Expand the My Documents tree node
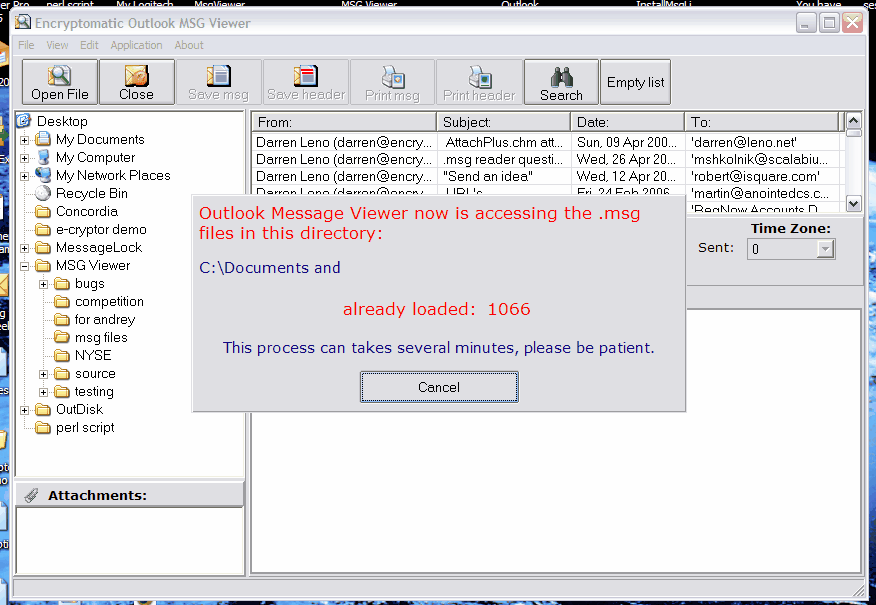This screenshot has height=605, width=876. click(x=25, y=140)
